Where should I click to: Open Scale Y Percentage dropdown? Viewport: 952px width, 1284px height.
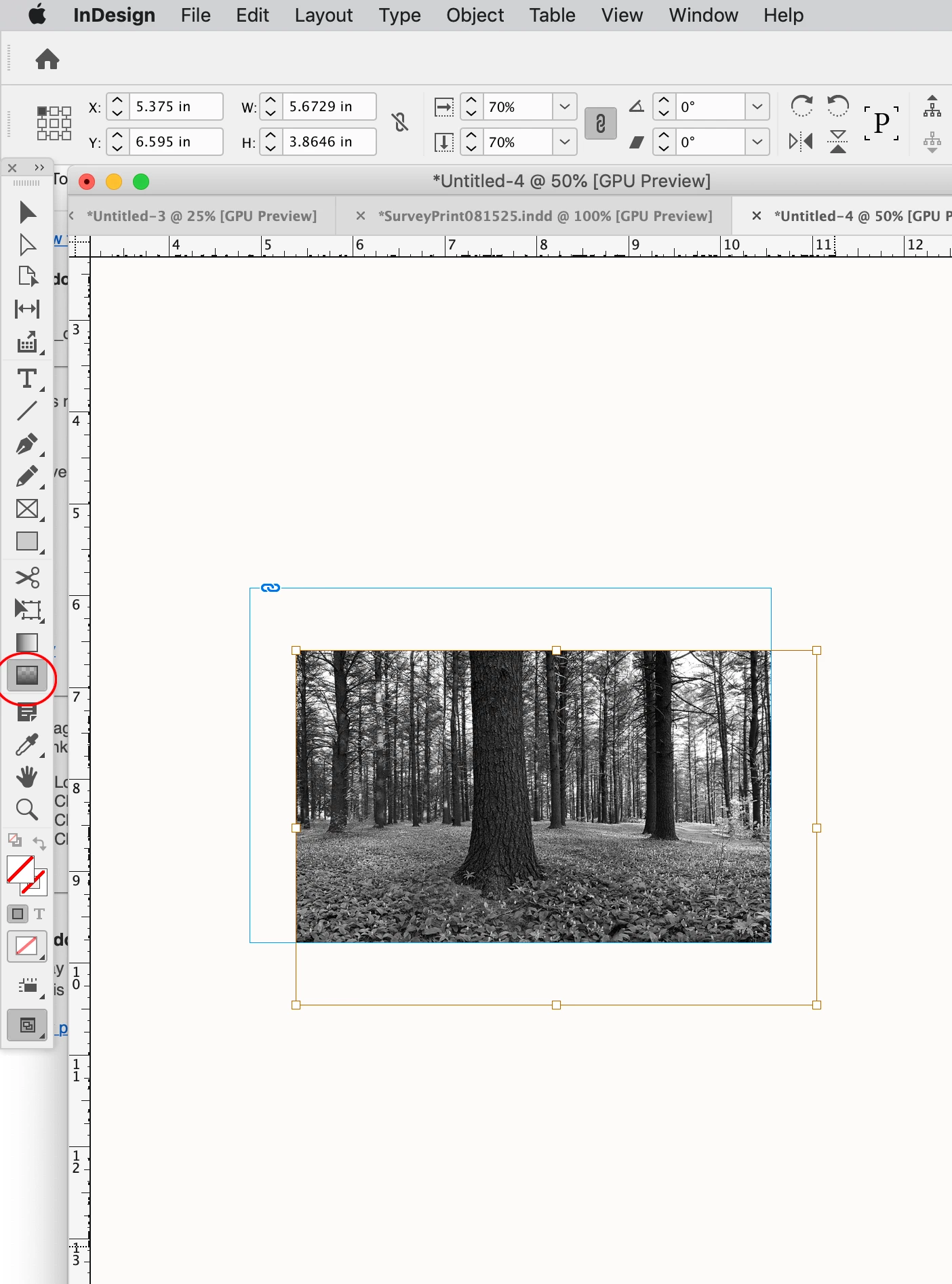coord(565,142)
